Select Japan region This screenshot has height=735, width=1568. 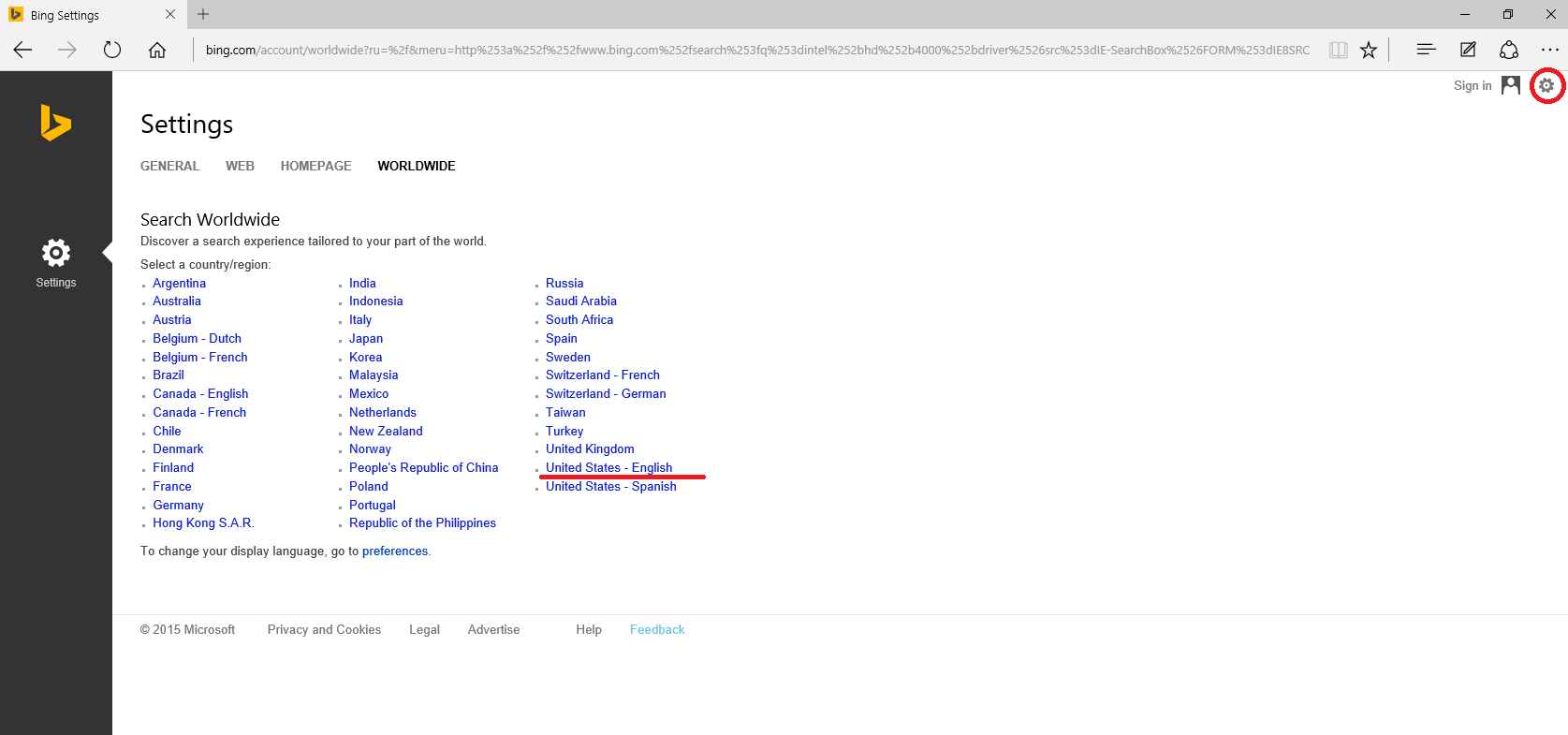366,338
